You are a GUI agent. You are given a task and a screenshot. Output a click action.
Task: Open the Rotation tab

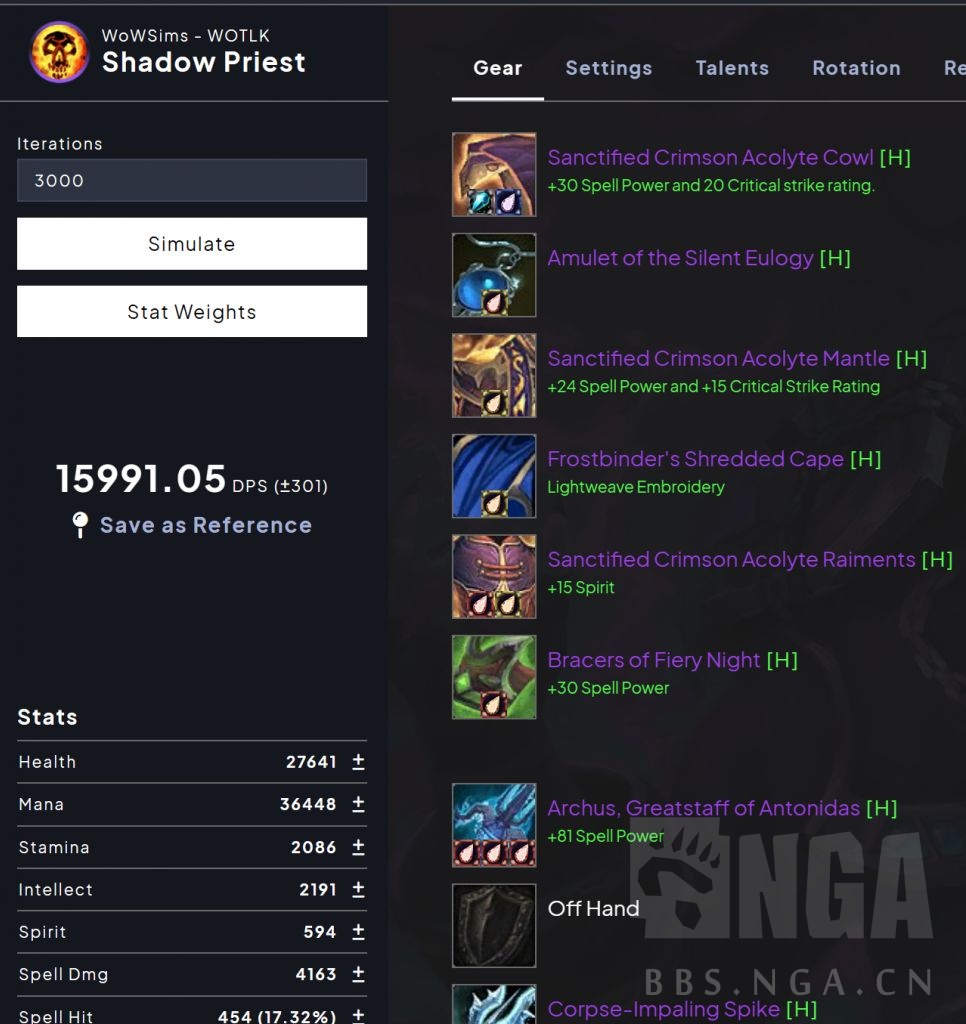click(x=856, y=68)
